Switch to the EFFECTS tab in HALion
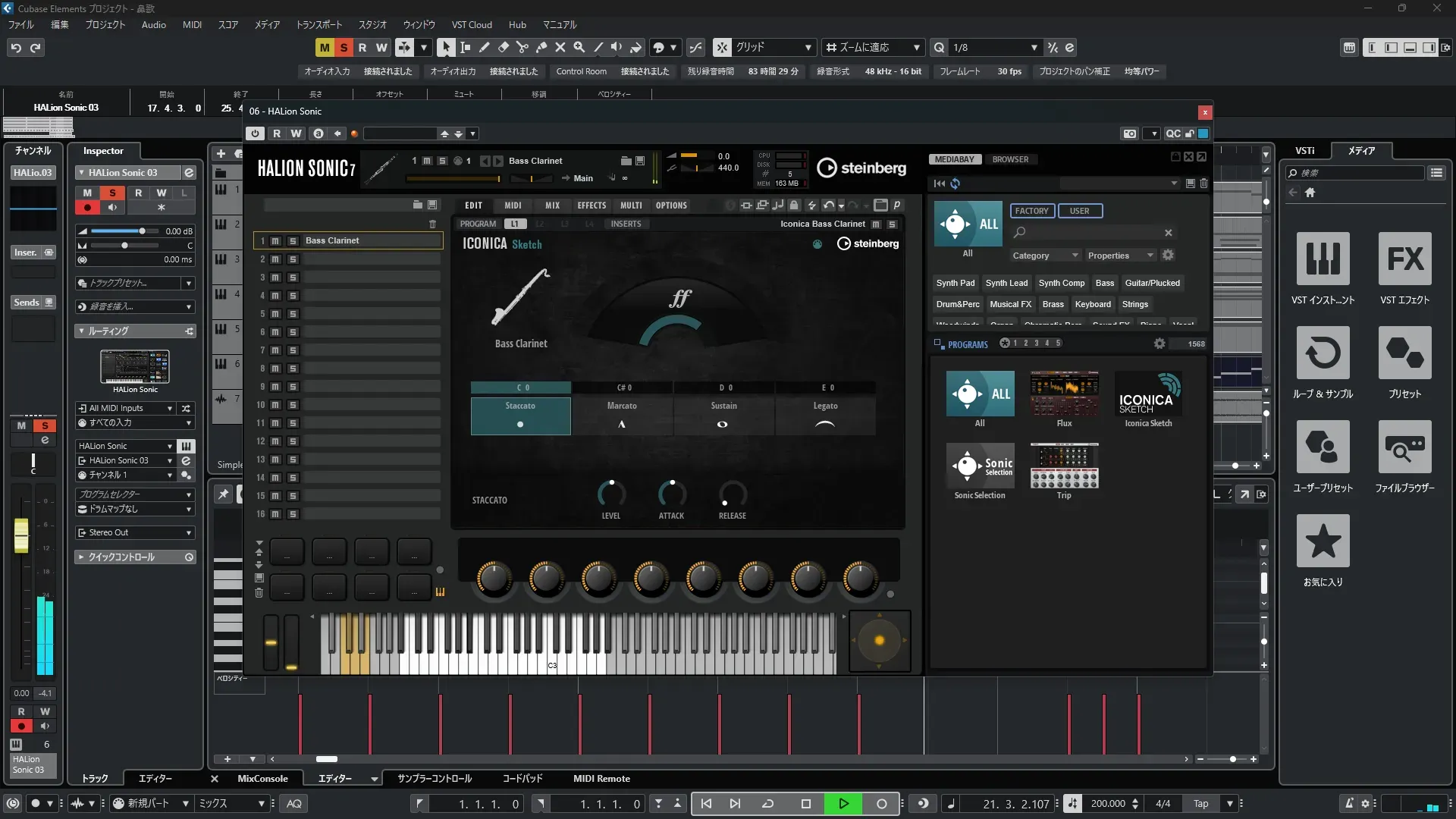This screenshot has width=1456, height=819. point(591,206)
